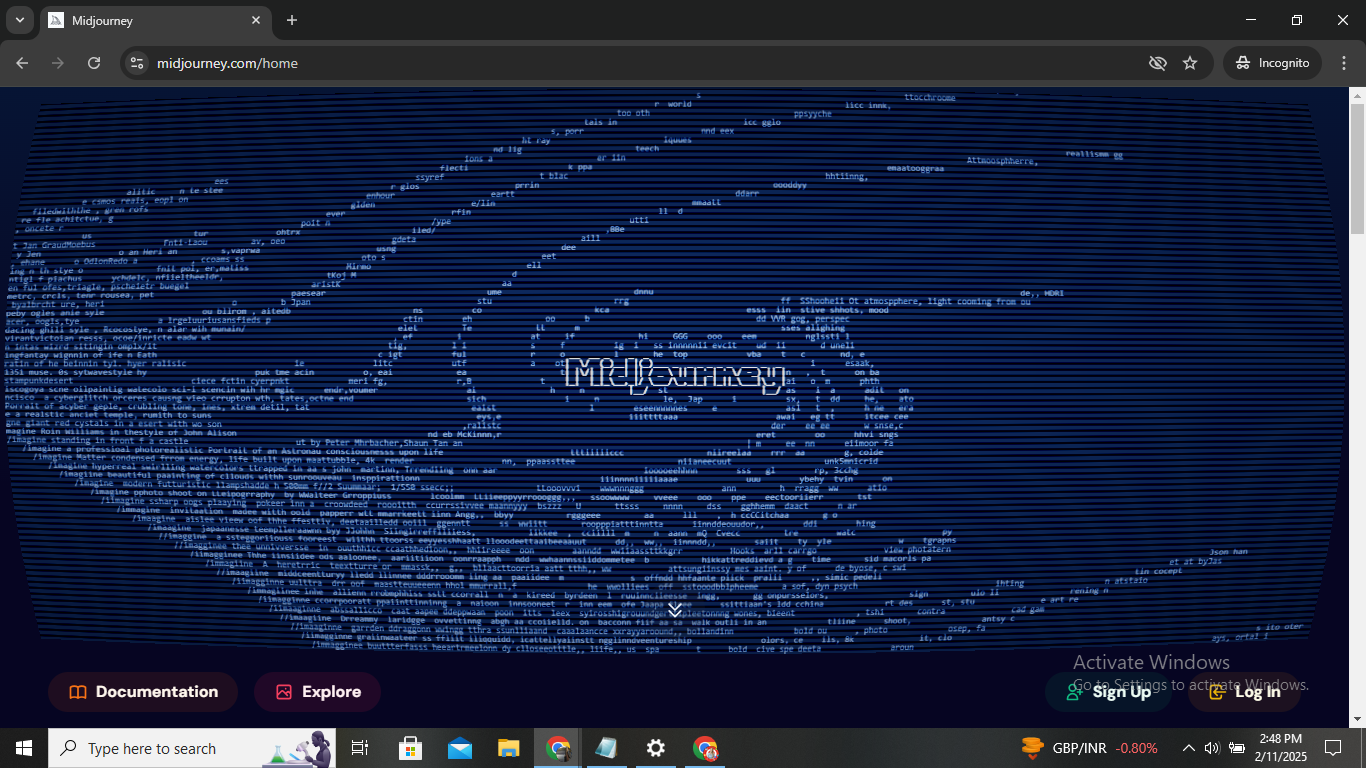Click the battery status icon

pos(1237,748)
